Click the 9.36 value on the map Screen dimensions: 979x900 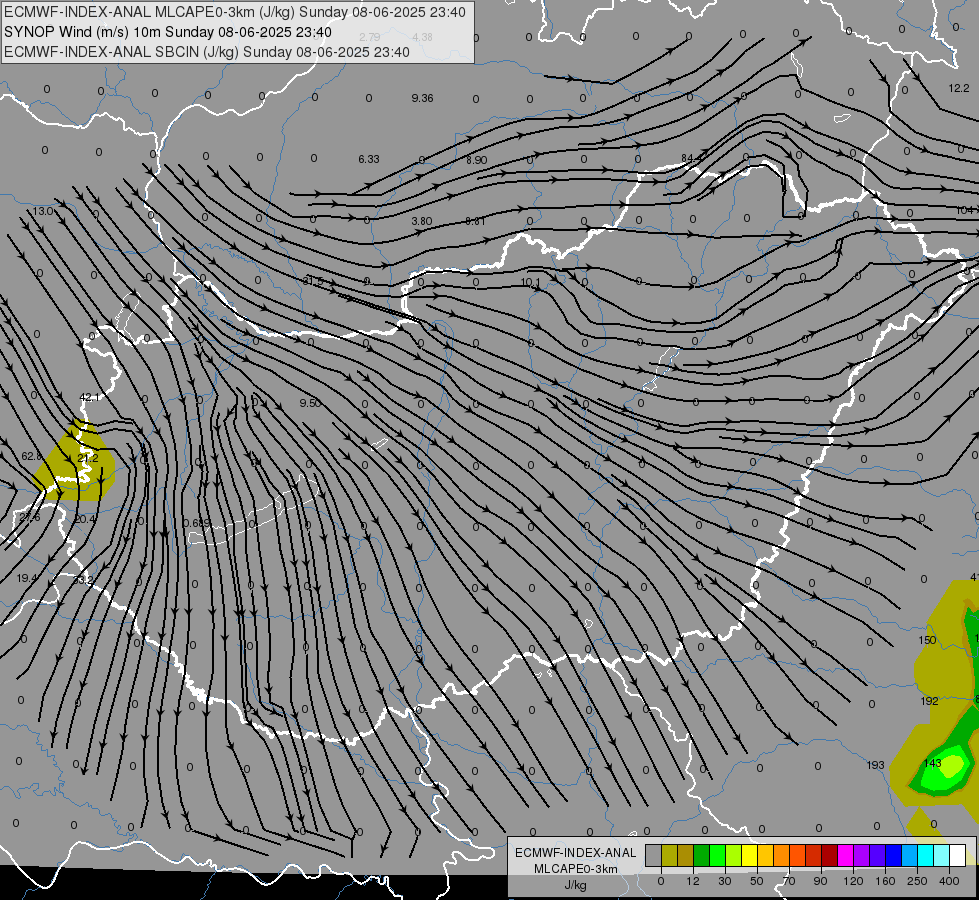tap(422, 98)
